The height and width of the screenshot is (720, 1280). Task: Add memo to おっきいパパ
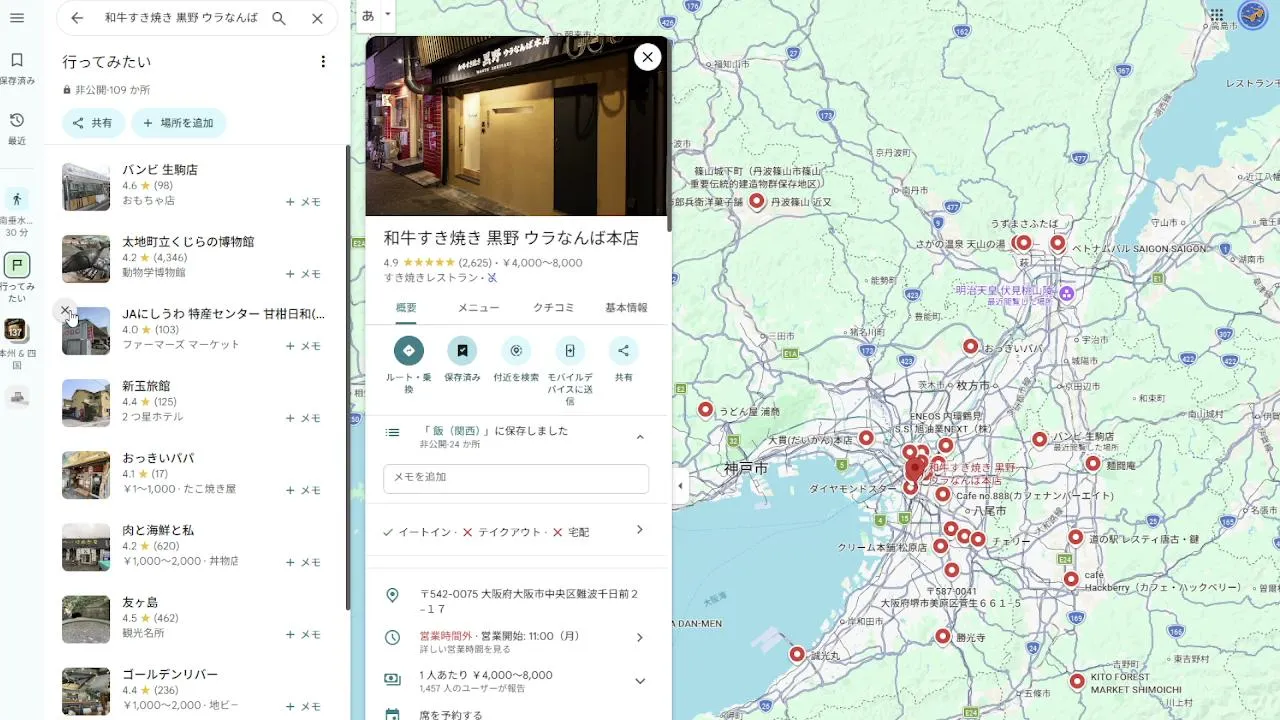[304, 490]
